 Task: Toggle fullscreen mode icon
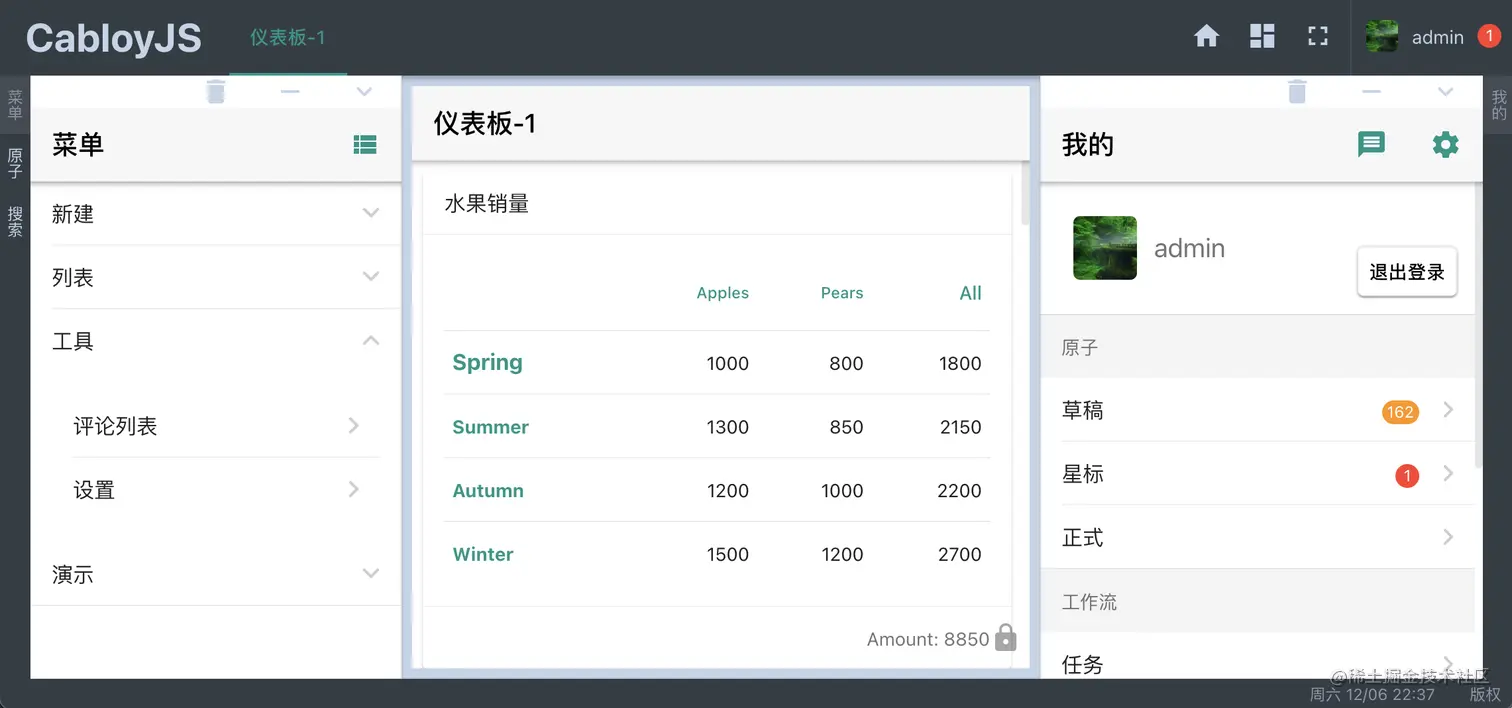[1318, 37]
